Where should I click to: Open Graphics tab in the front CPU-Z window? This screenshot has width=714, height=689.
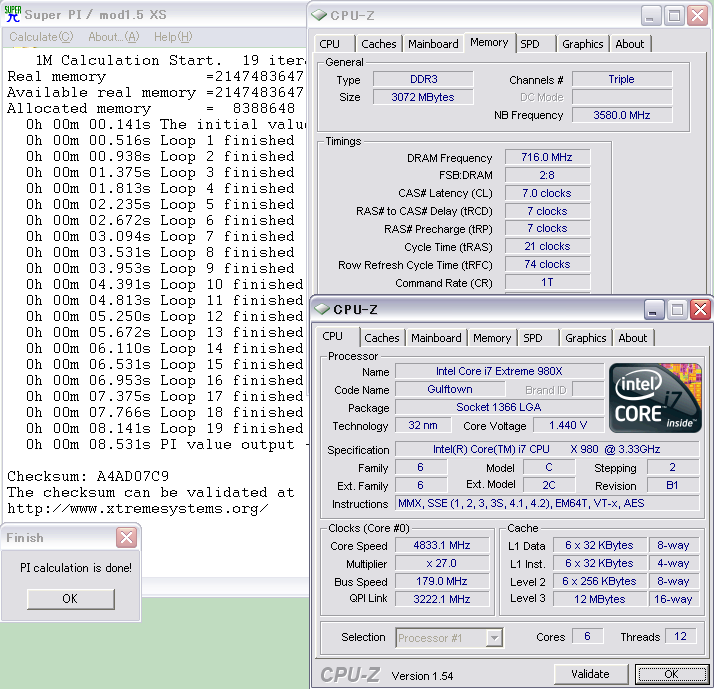coord(586,338)
